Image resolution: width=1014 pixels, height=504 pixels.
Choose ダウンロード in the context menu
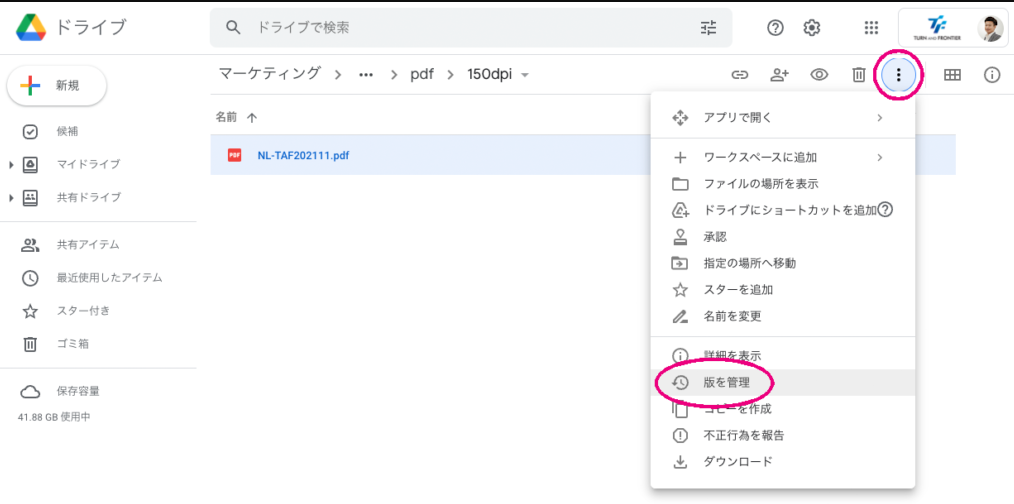point(738,461)
